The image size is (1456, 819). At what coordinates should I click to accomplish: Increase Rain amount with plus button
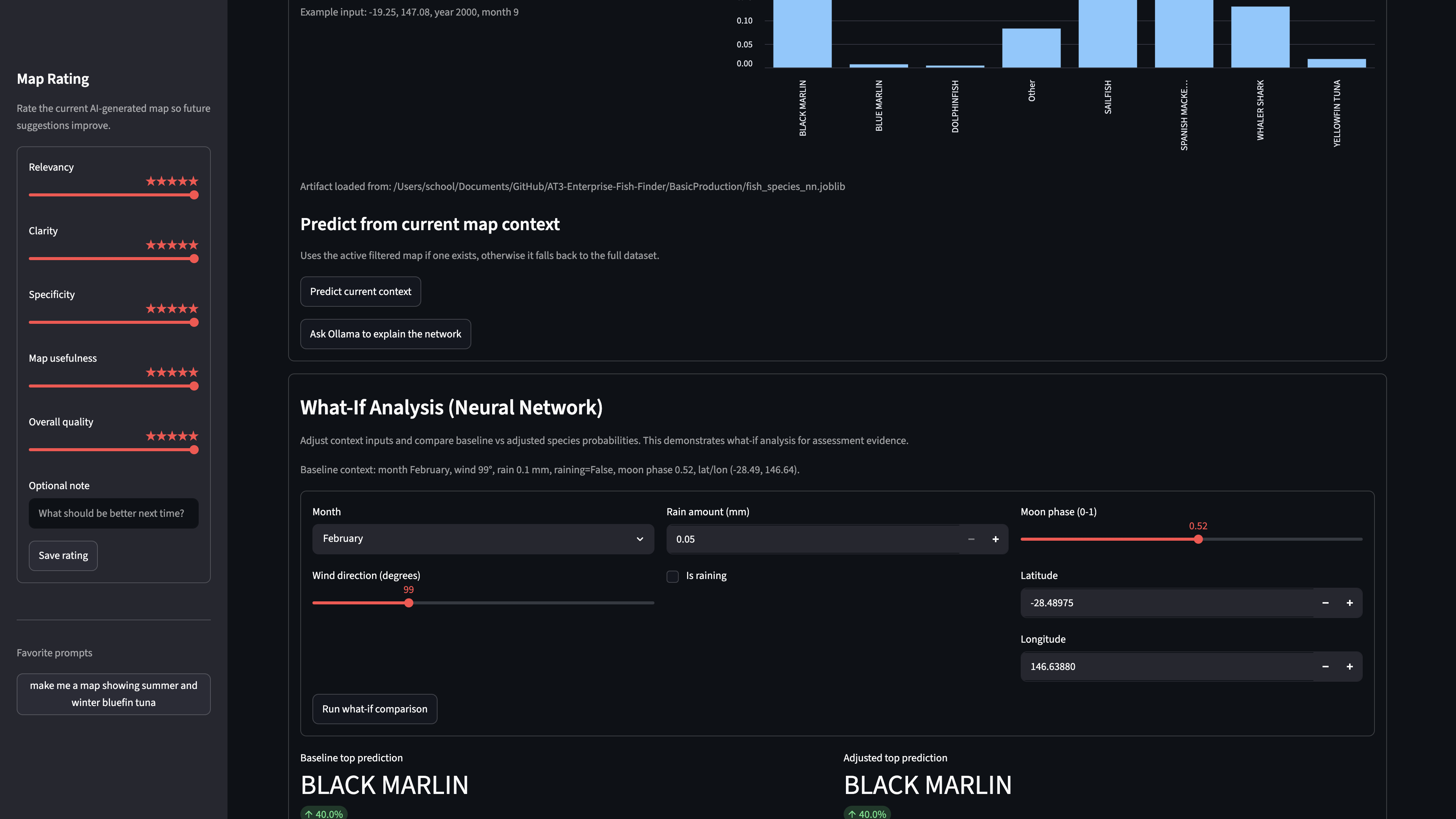[995, 539]
